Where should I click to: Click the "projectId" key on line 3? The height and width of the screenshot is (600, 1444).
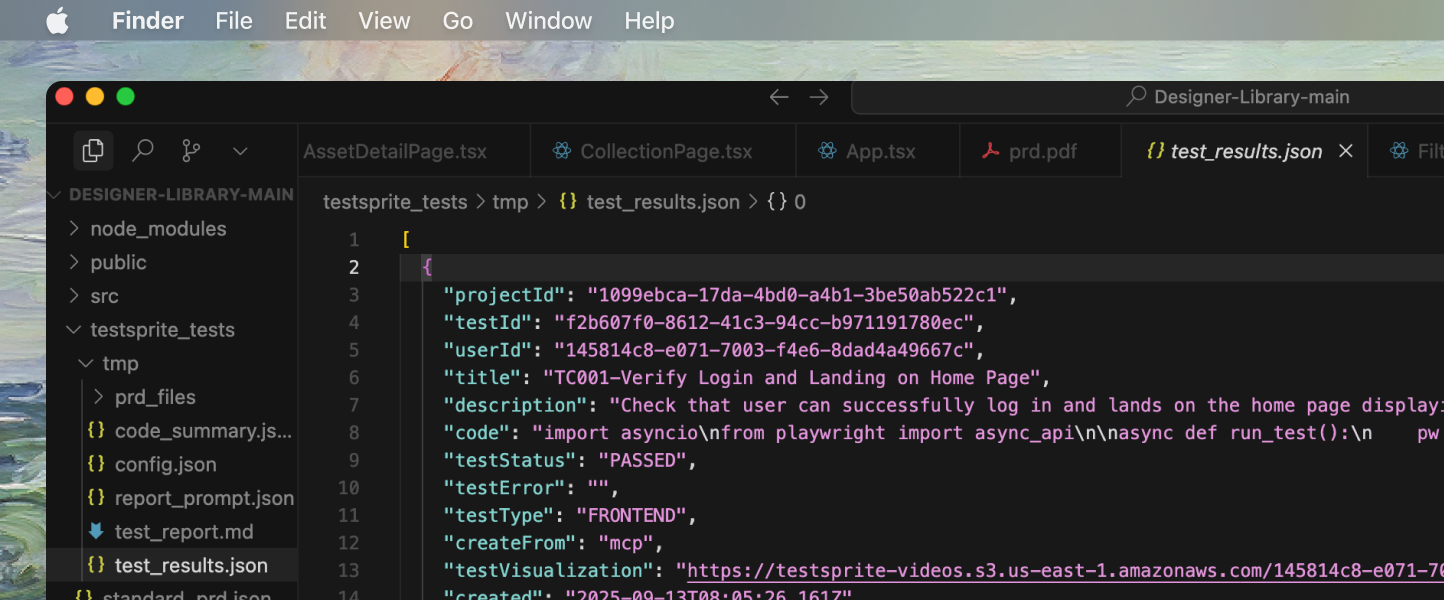504,295
